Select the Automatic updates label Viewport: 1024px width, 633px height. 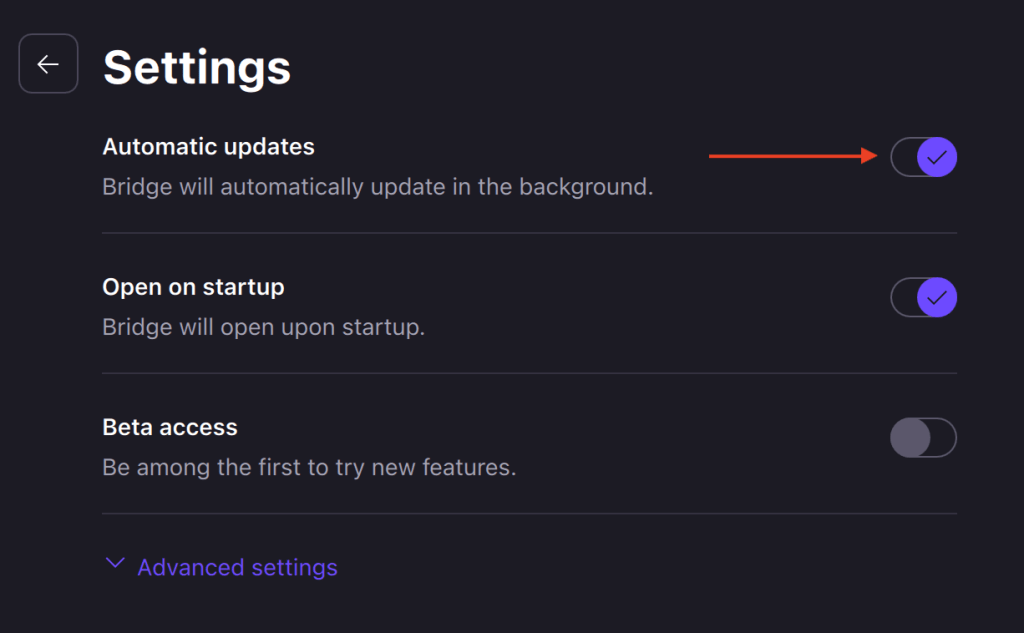click(208, 147)
